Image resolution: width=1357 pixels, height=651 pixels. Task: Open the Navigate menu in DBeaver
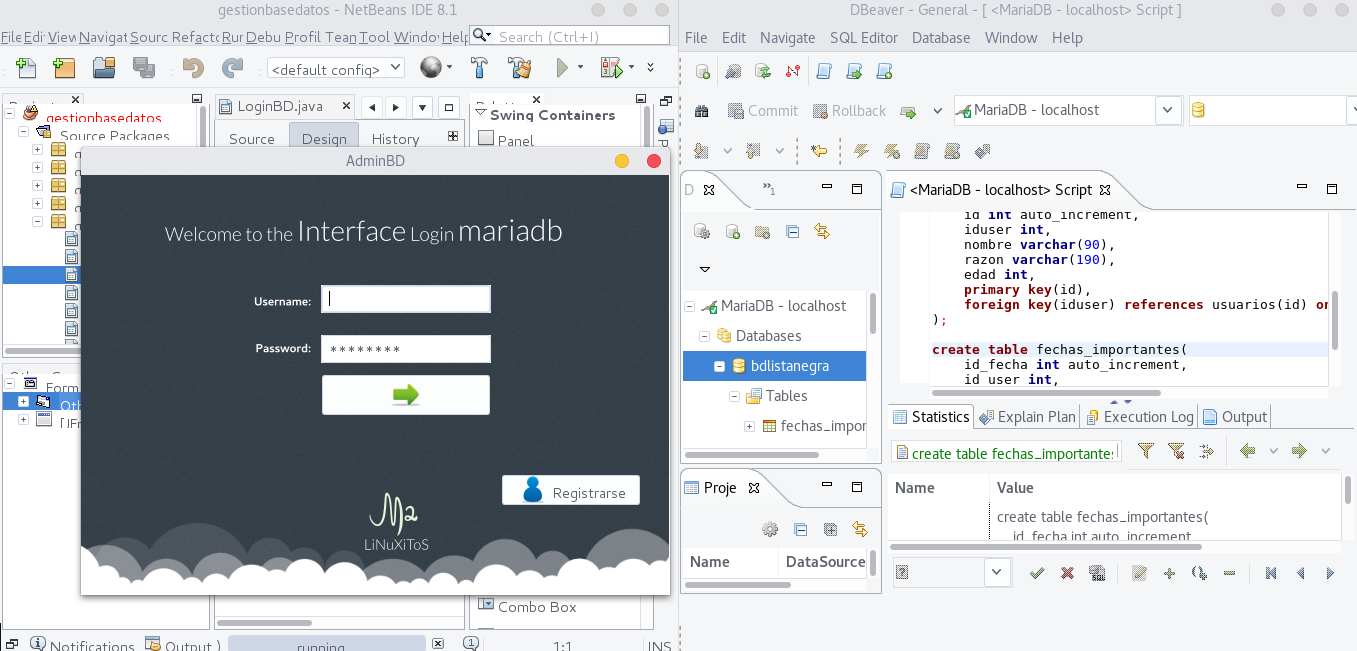click(788, 37)
